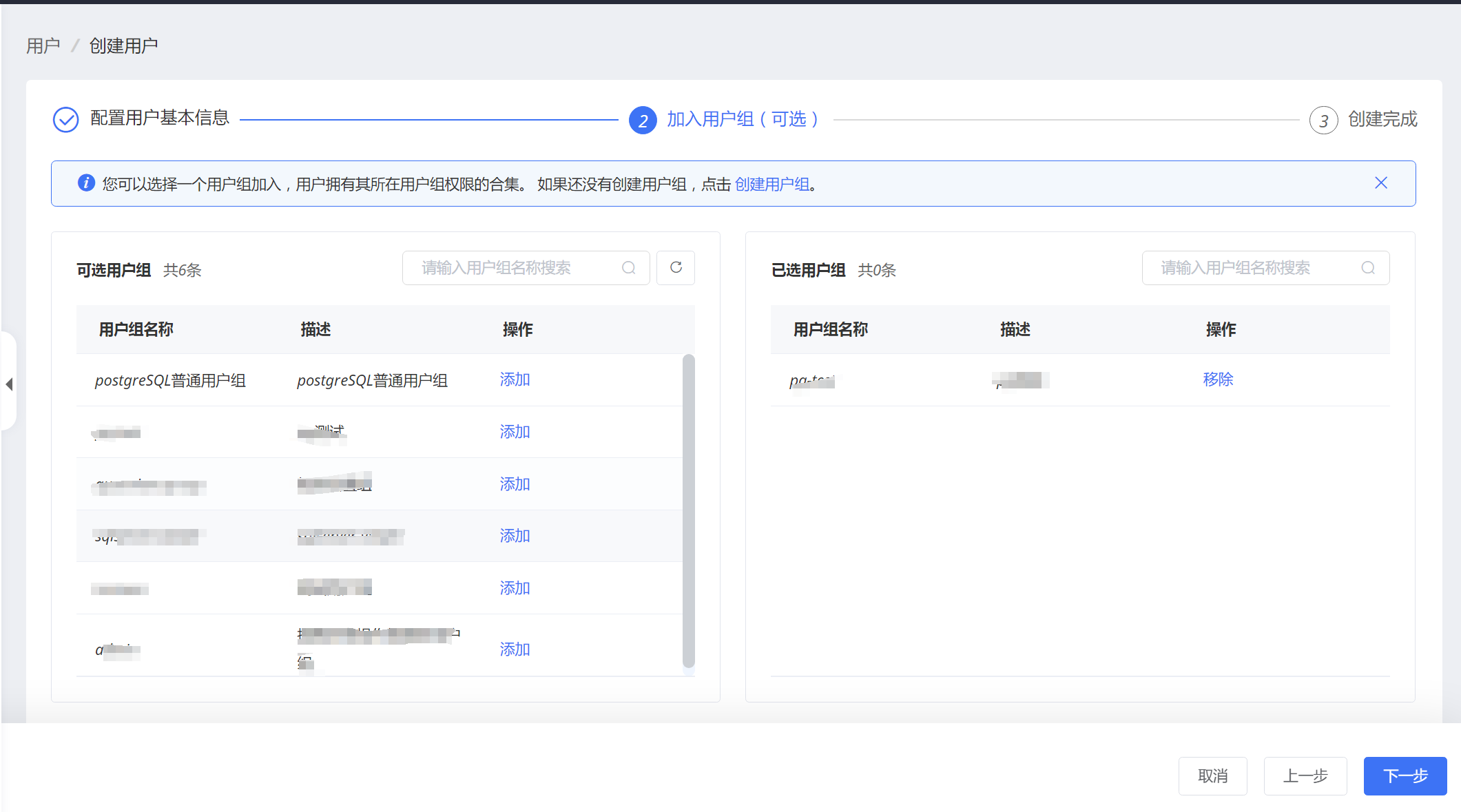Click the completed checkmark step icon
Image resolution: width=1461 pixels, height=812 pixels.
coord(65,119)
